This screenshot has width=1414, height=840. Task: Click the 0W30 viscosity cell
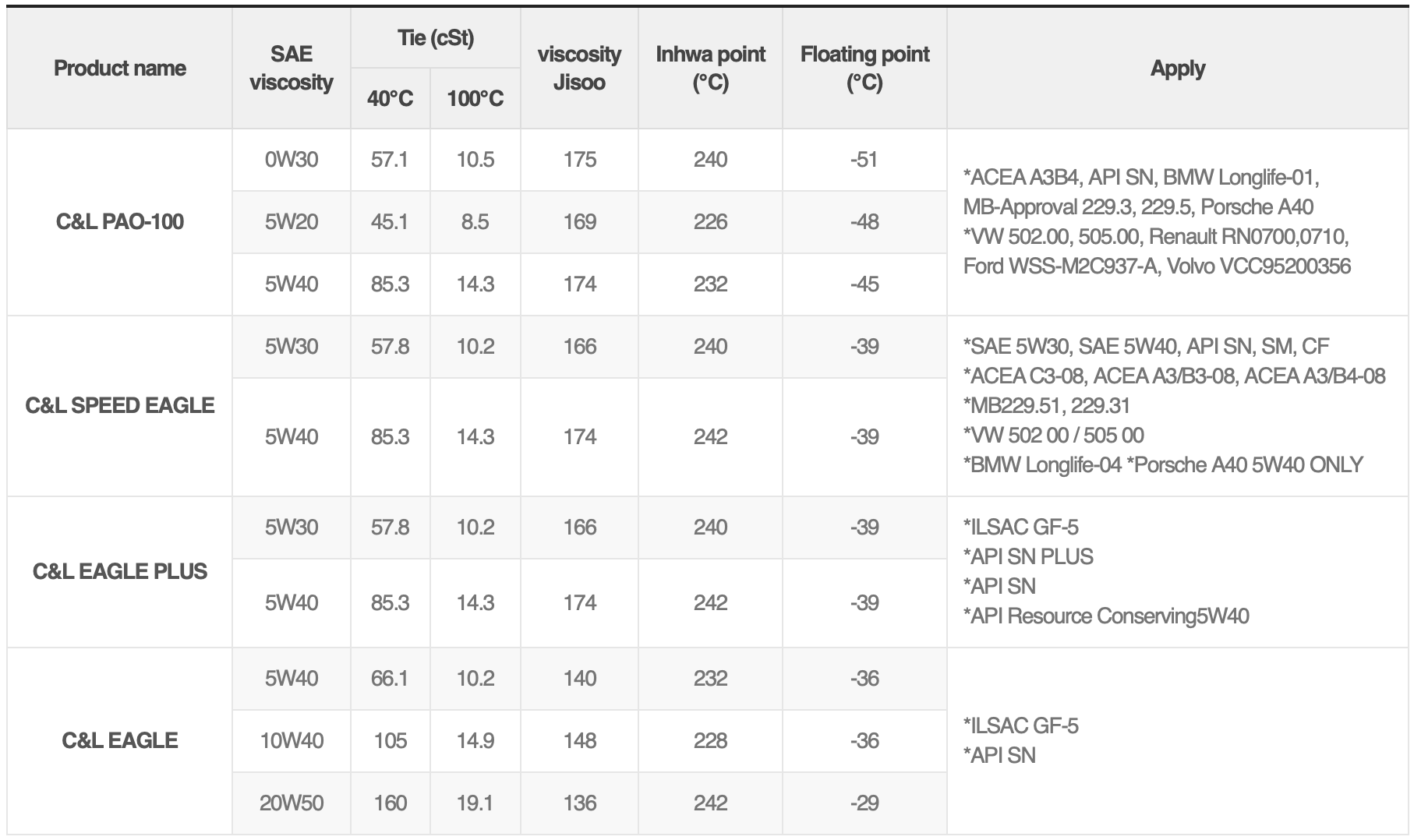tap(292, 160)
